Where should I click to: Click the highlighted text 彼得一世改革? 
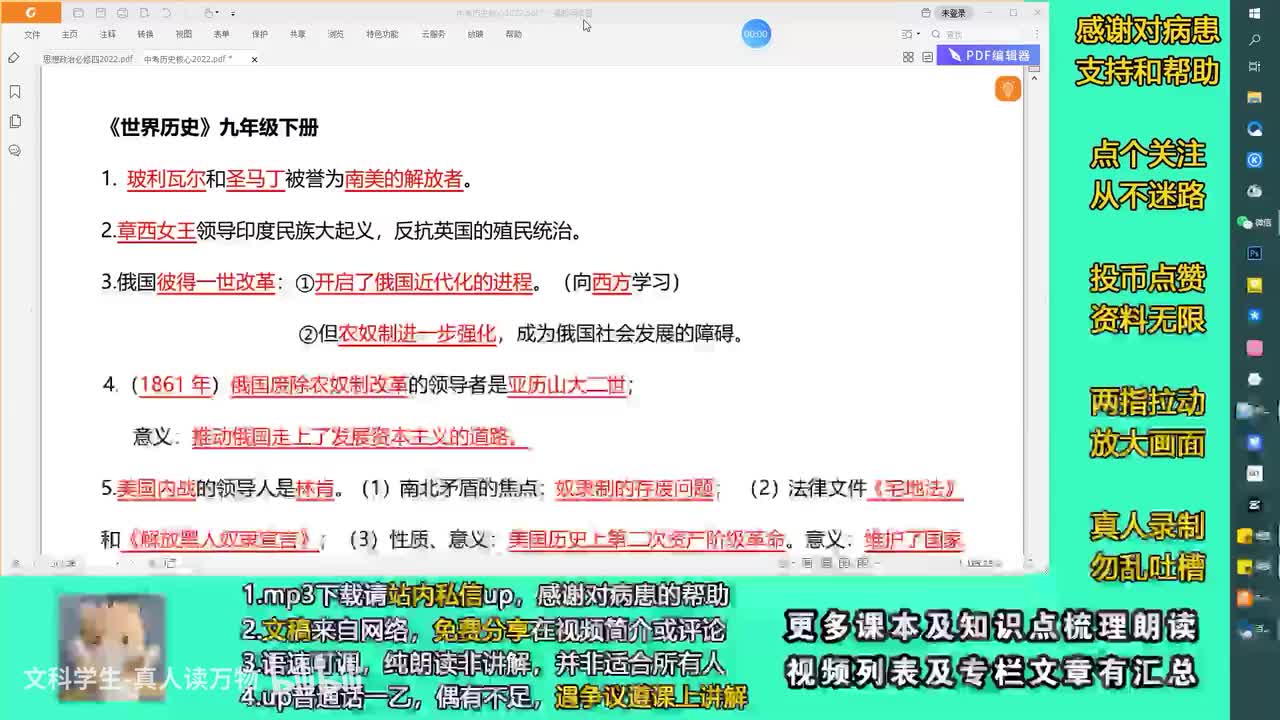click(215, 282)
